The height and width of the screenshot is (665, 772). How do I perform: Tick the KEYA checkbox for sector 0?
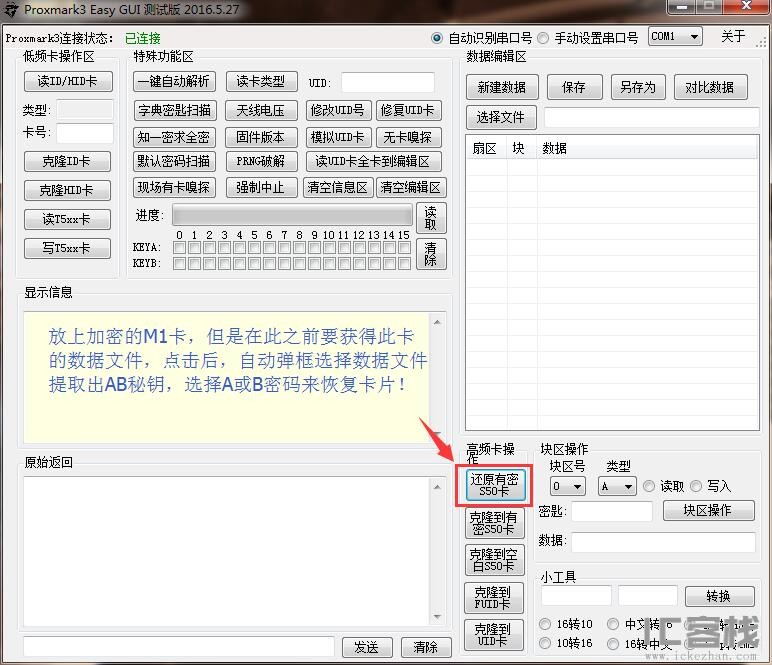coord(180,248)
